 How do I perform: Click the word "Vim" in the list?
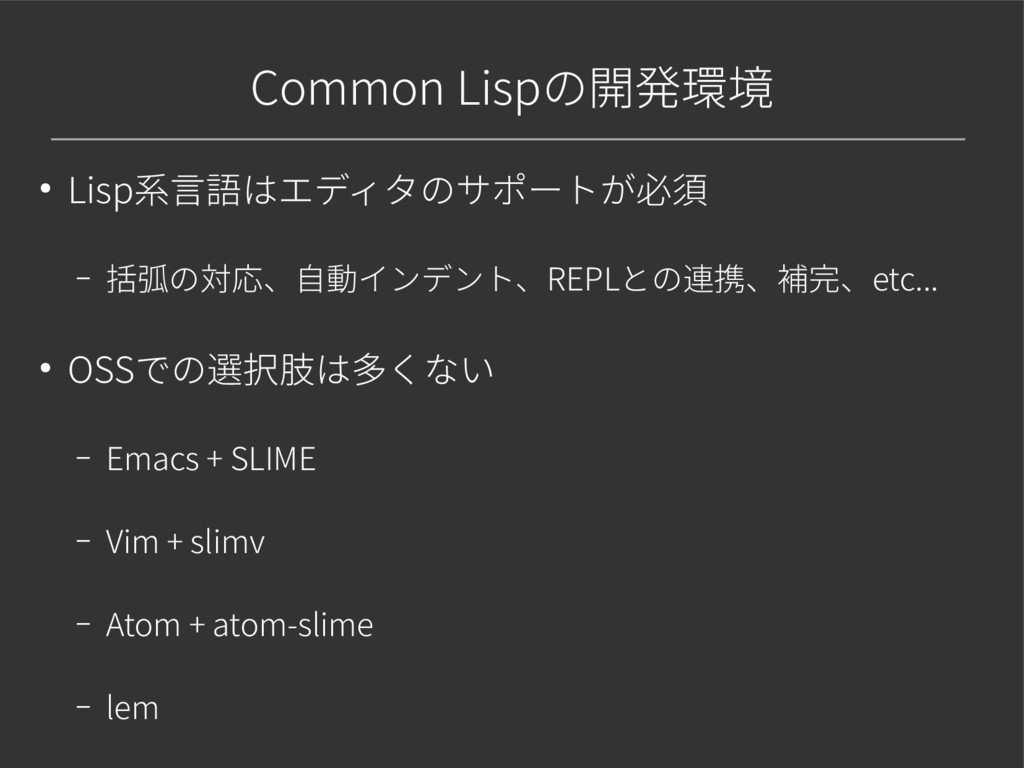point(132,542)
